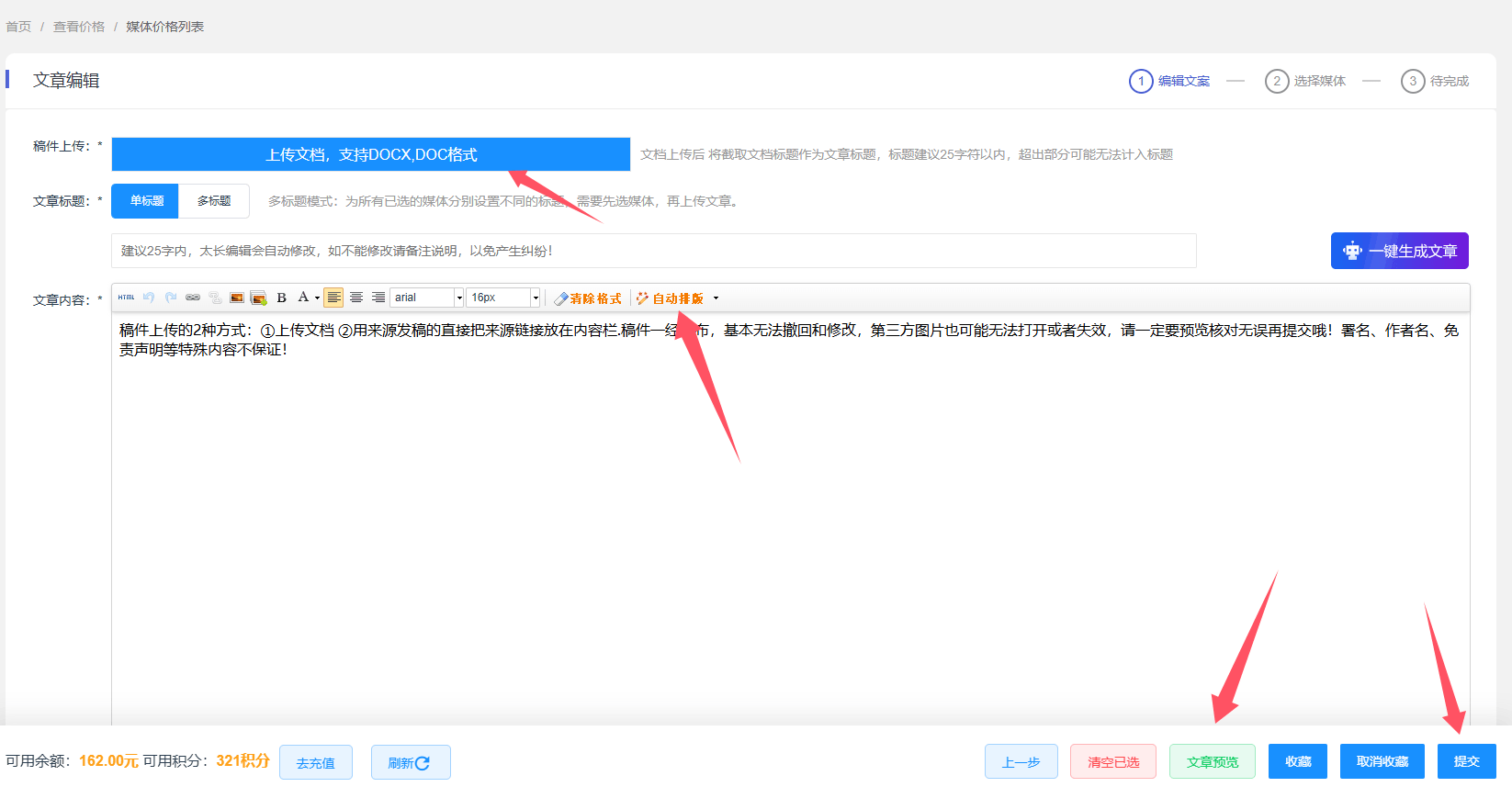Click 清除格式 to clear formatting

point(588,298)
